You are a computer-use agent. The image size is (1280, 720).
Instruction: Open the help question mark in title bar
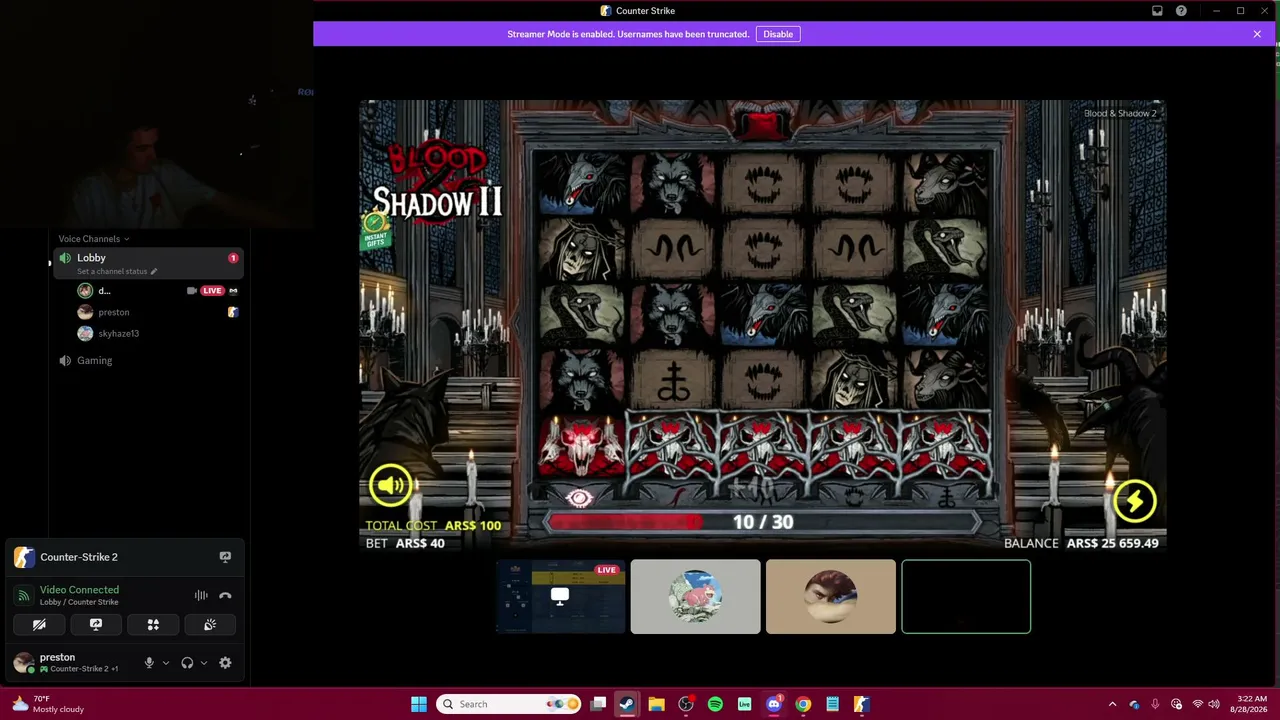click(1181, 11)
